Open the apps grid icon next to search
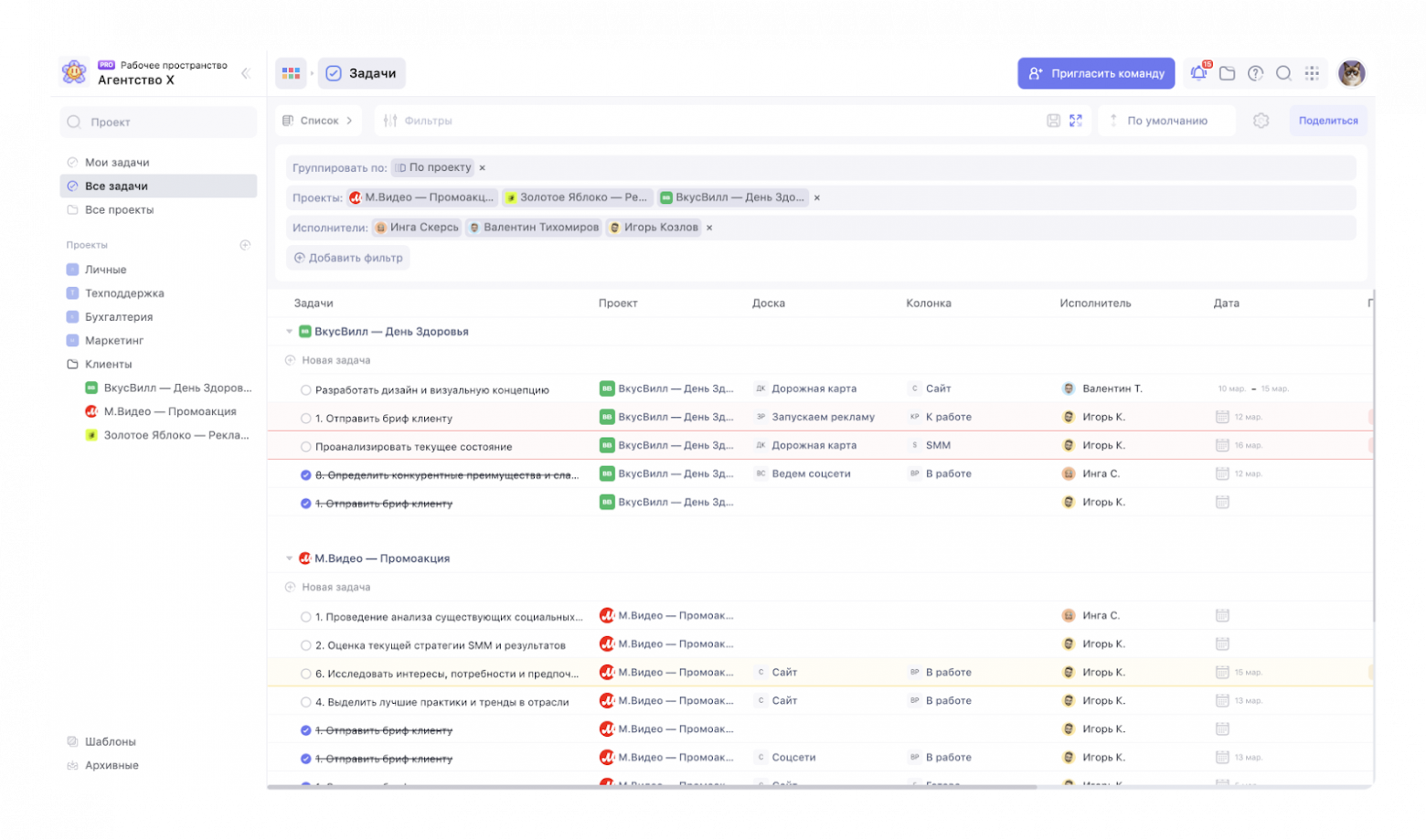Image resolution: width=1426 pixels, height=840 pixels. [x=1313, y=73]
